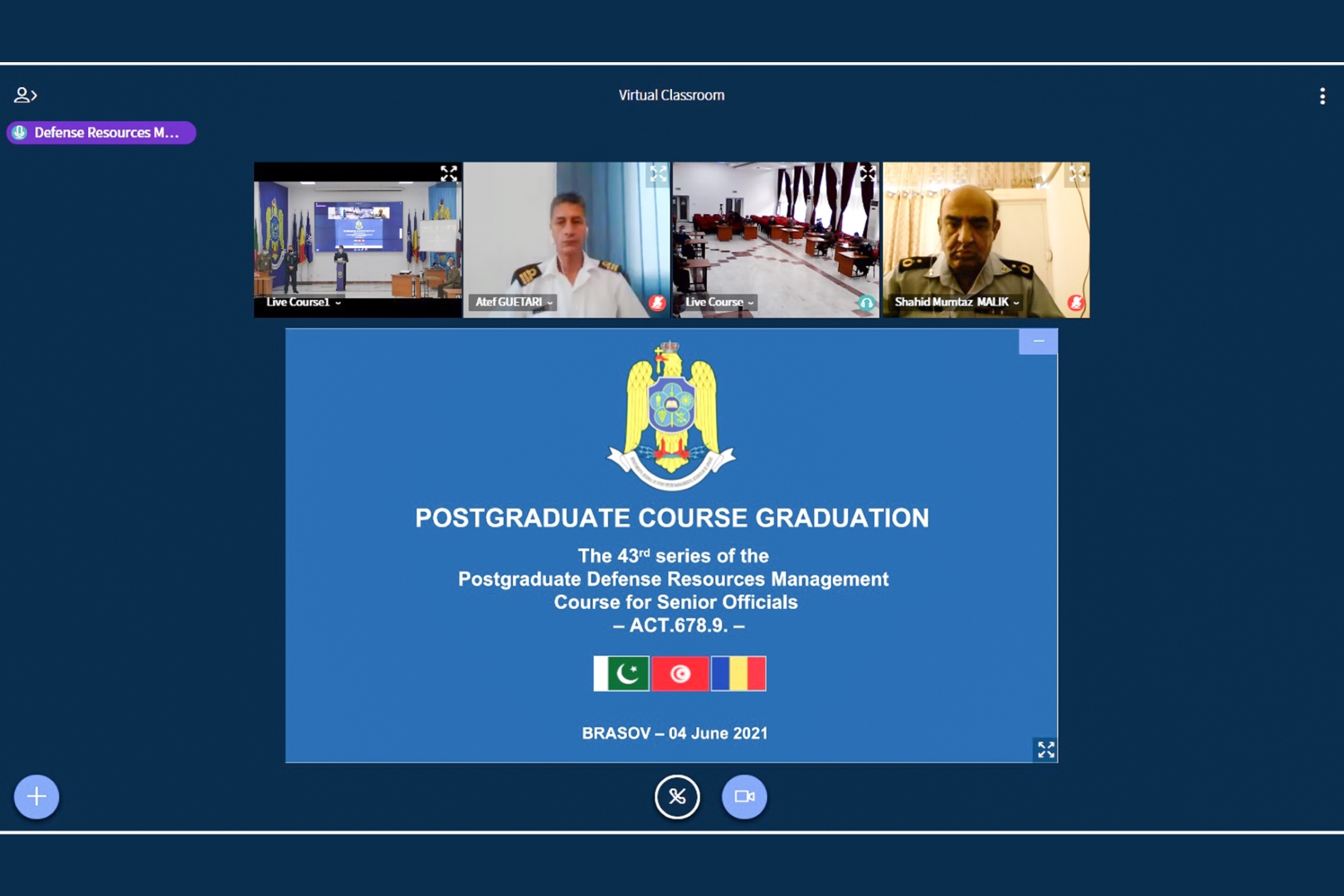Open the plus actions button

[x=37, y=796]
